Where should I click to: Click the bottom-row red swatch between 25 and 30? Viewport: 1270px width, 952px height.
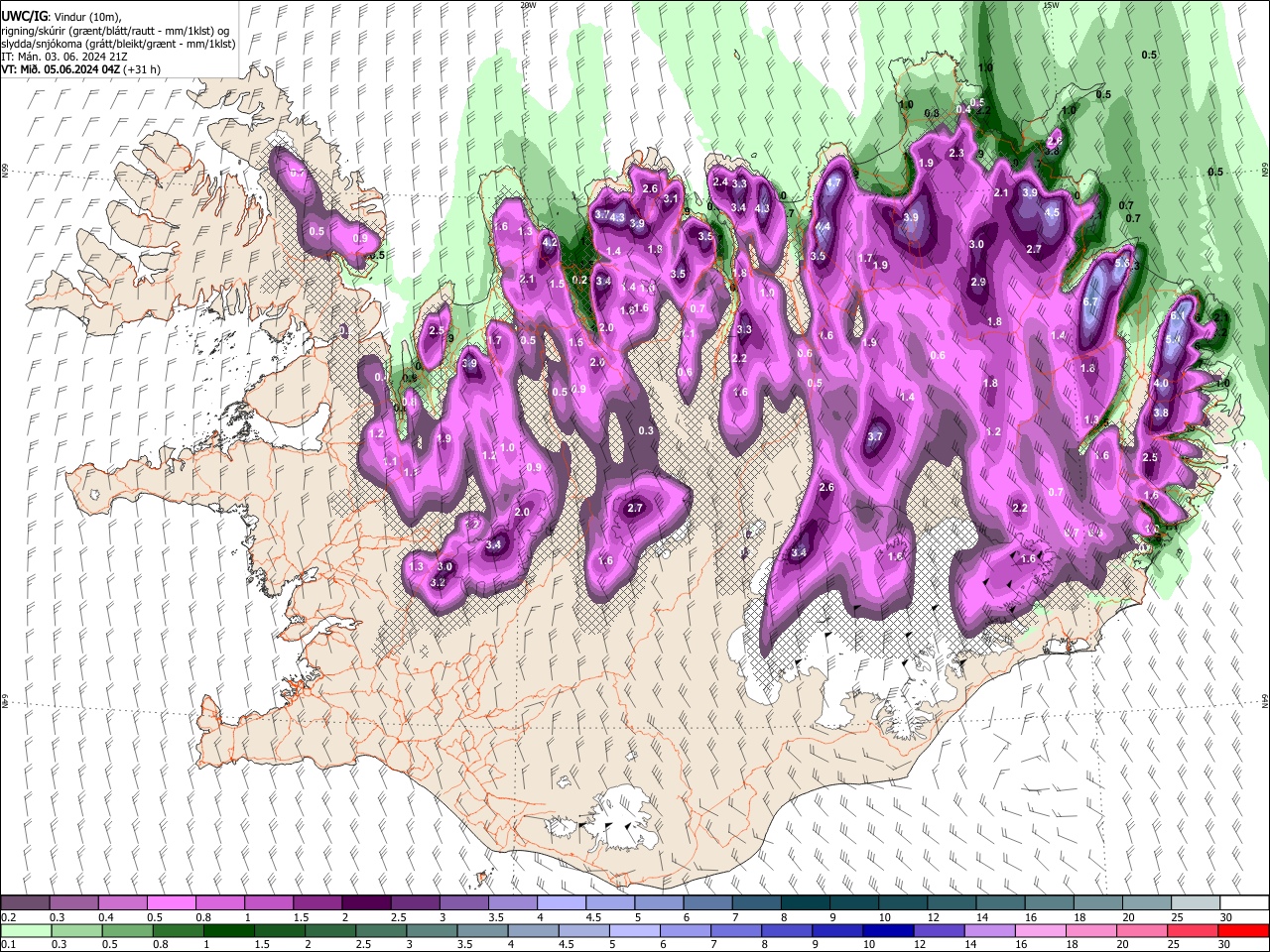1192,930
